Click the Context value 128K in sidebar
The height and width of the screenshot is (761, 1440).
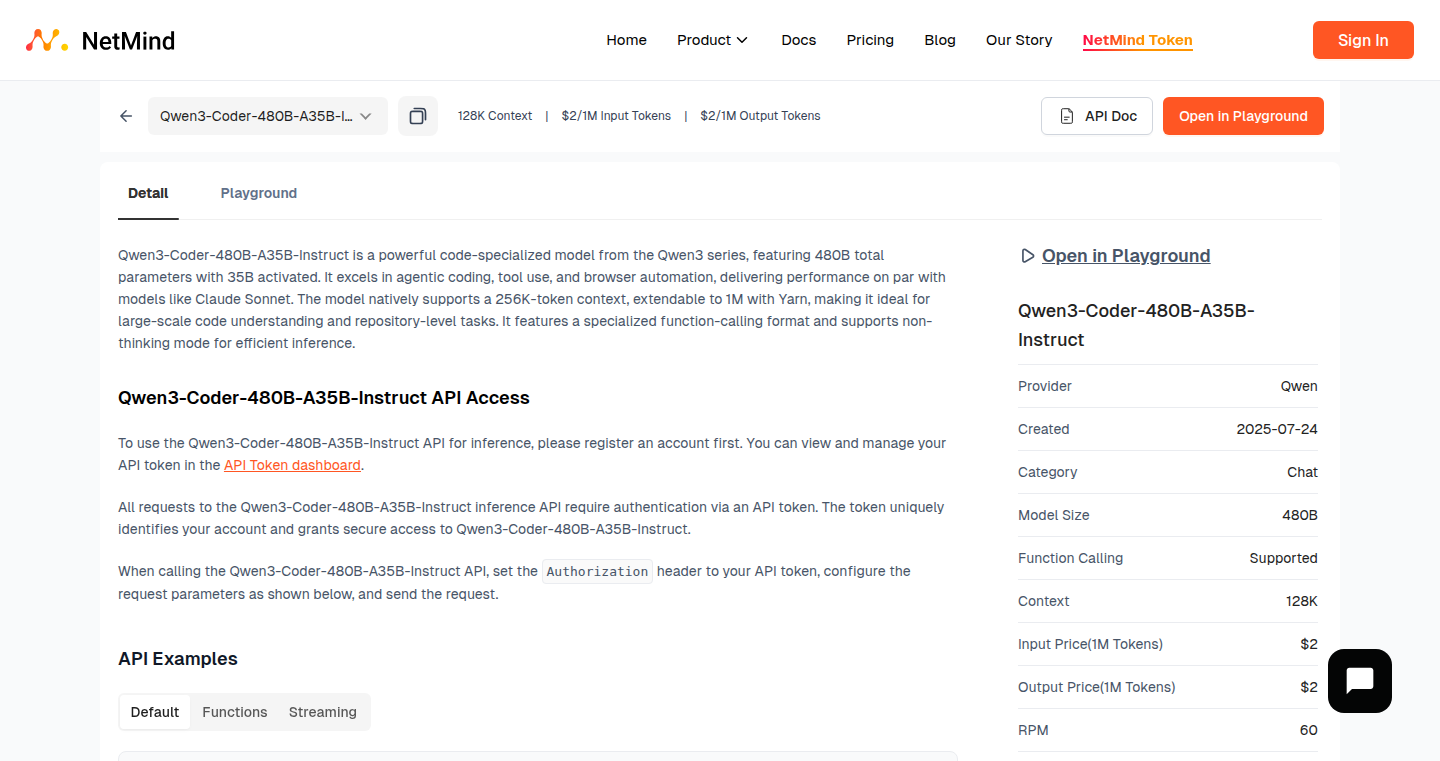[1302, 601]
